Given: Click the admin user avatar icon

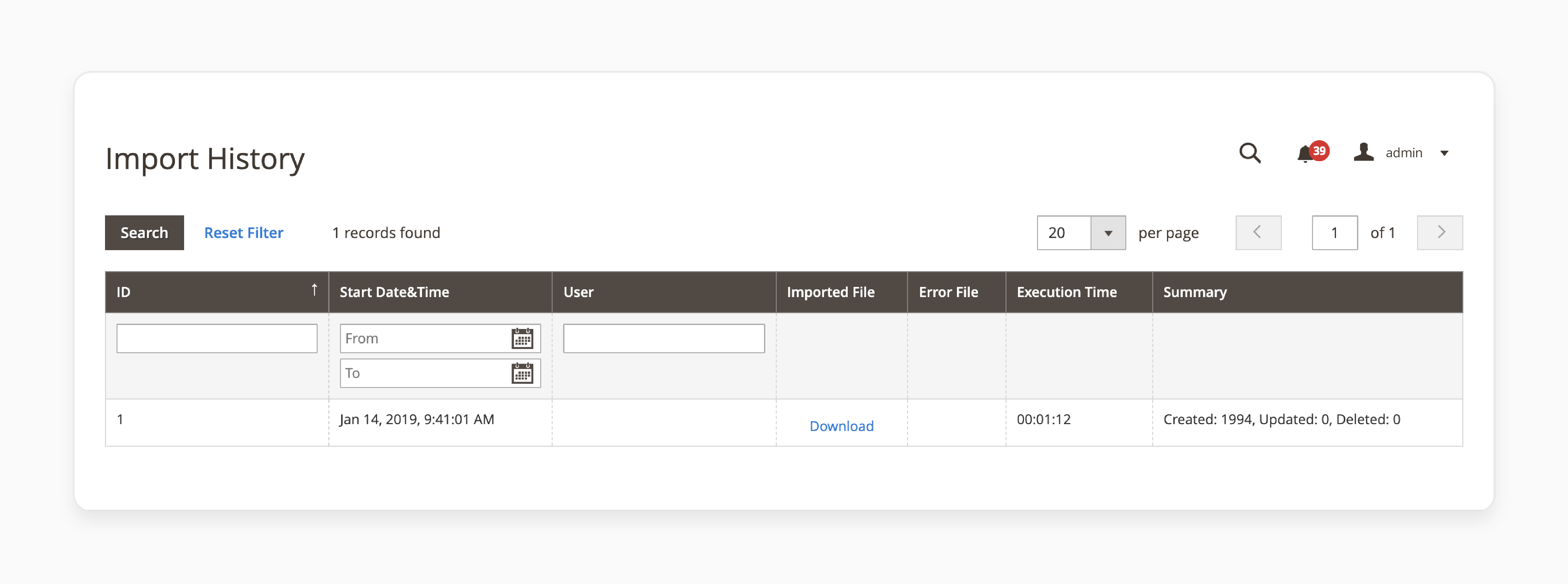Looking at the screenshot, I should click(1364, 152).
